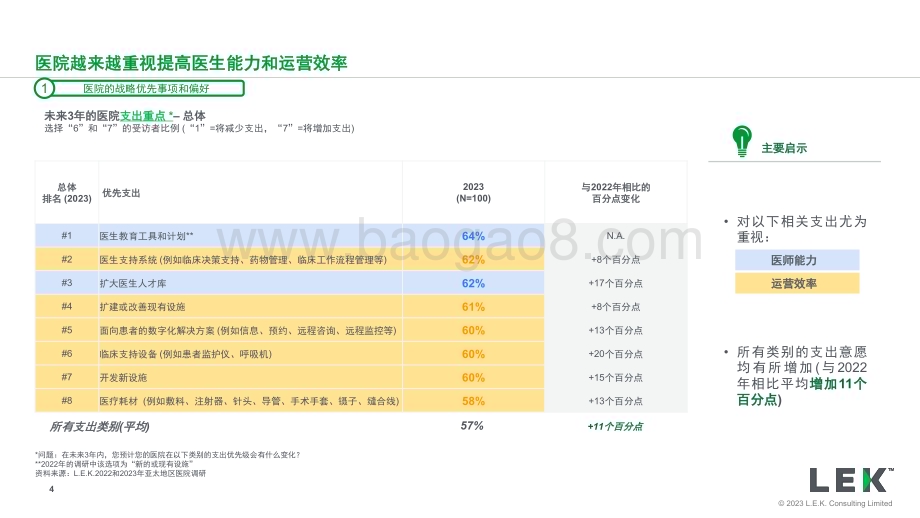Select the green +11个百分点 average change

615,426
